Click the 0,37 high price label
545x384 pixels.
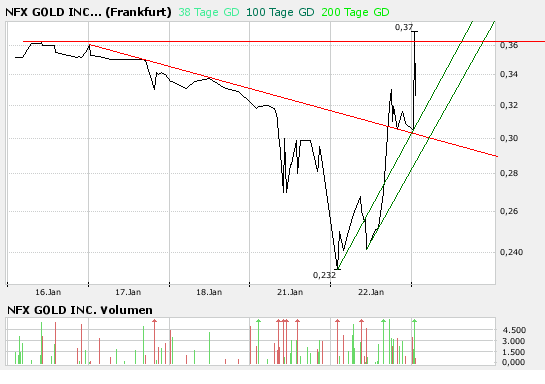(404, 27)
